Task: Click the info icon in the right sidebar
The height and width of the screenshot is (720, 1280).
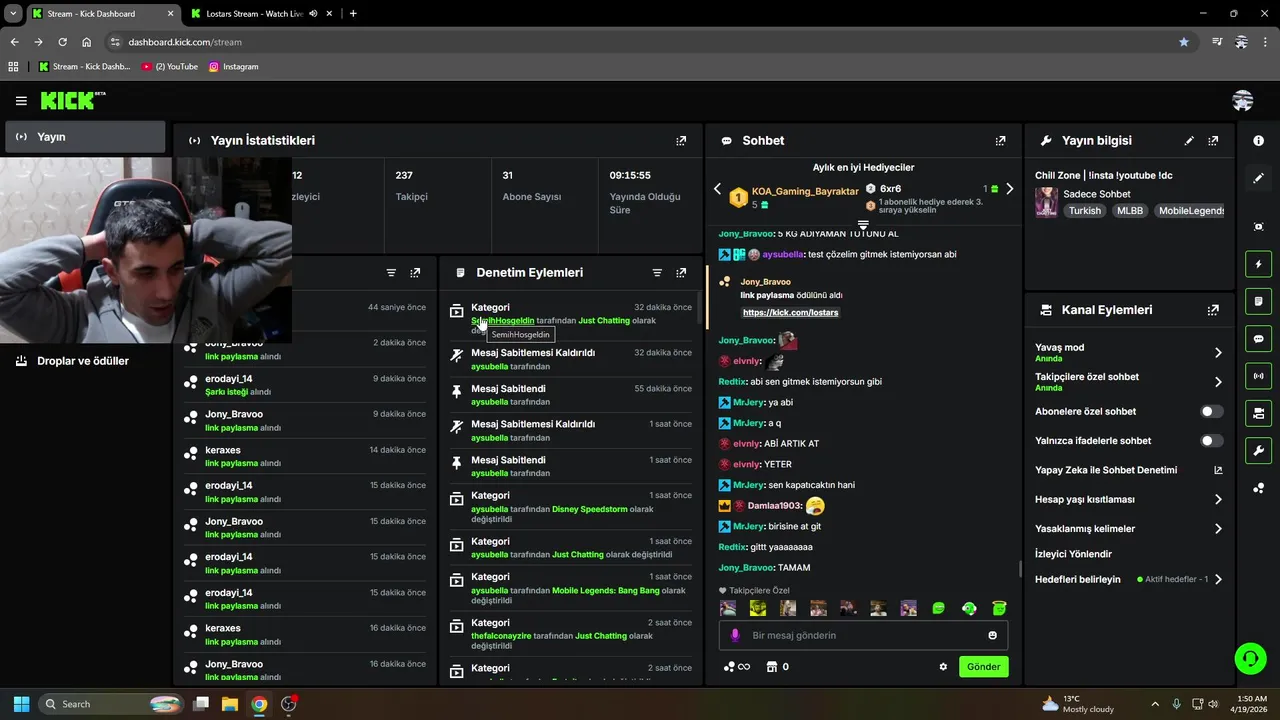Action: click(1258, 141)
